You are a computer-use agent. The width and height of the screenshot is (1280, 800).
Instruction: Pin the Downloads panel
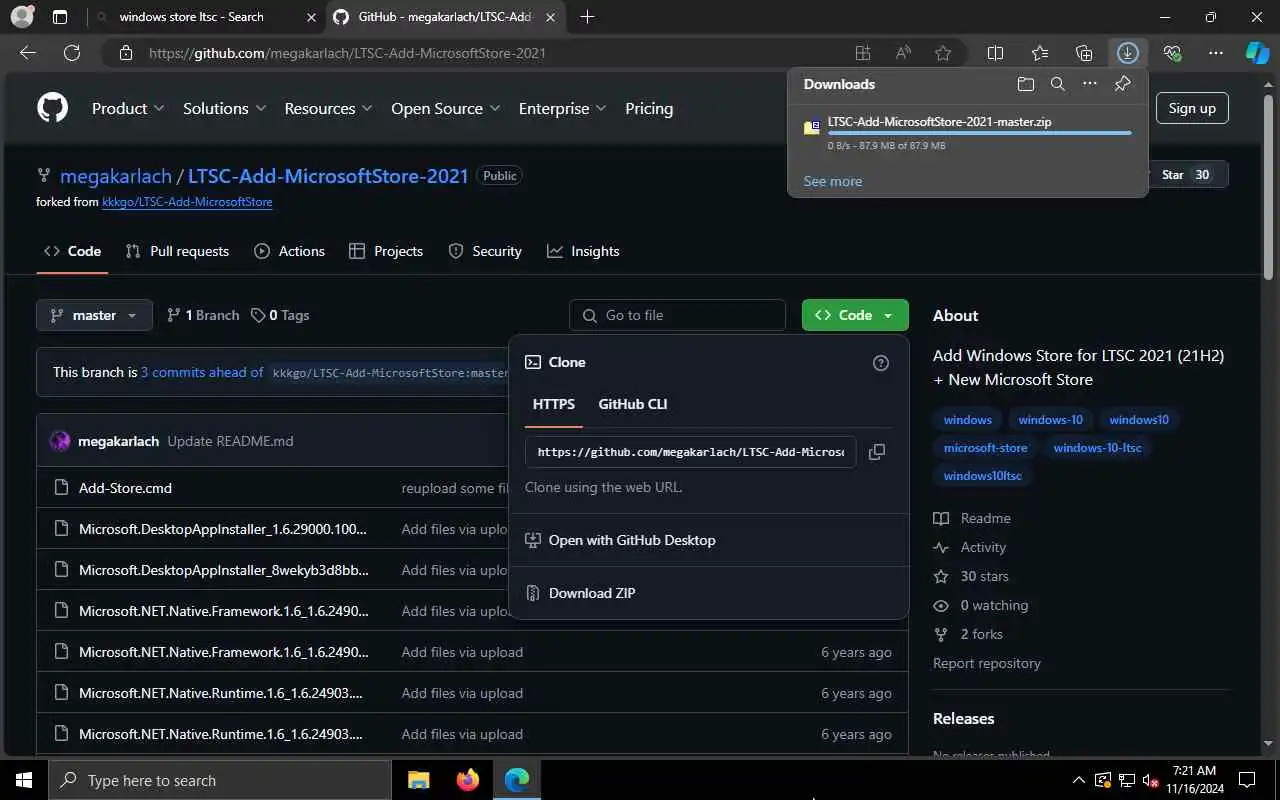1122,84
